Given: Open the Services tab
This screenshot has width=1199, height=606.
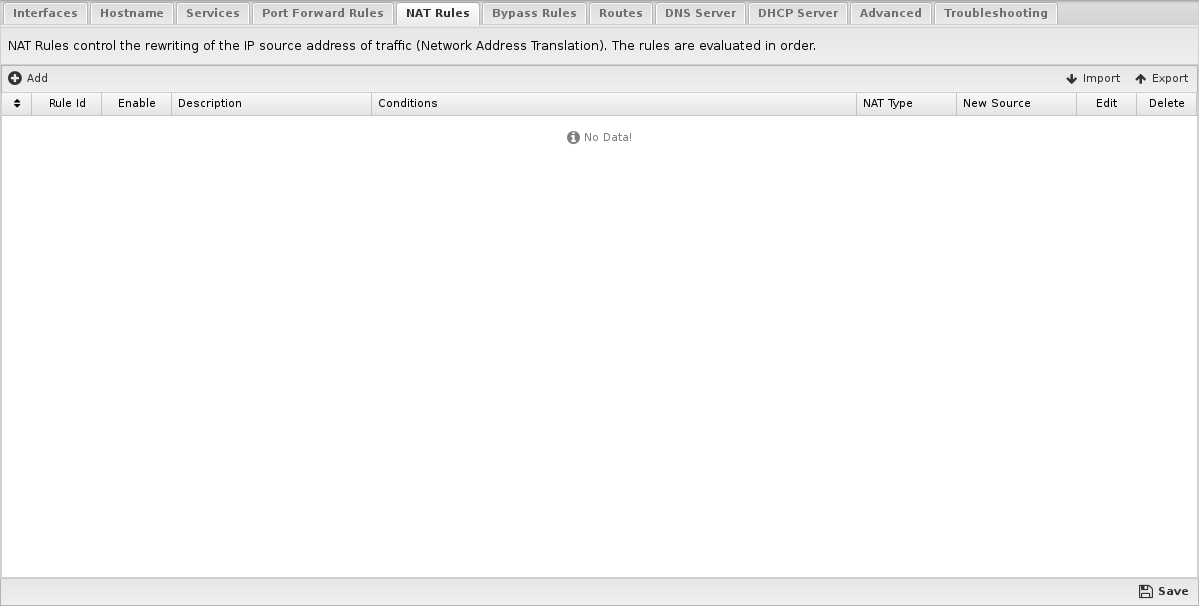Looking at the screenshot, I should 213,13.
